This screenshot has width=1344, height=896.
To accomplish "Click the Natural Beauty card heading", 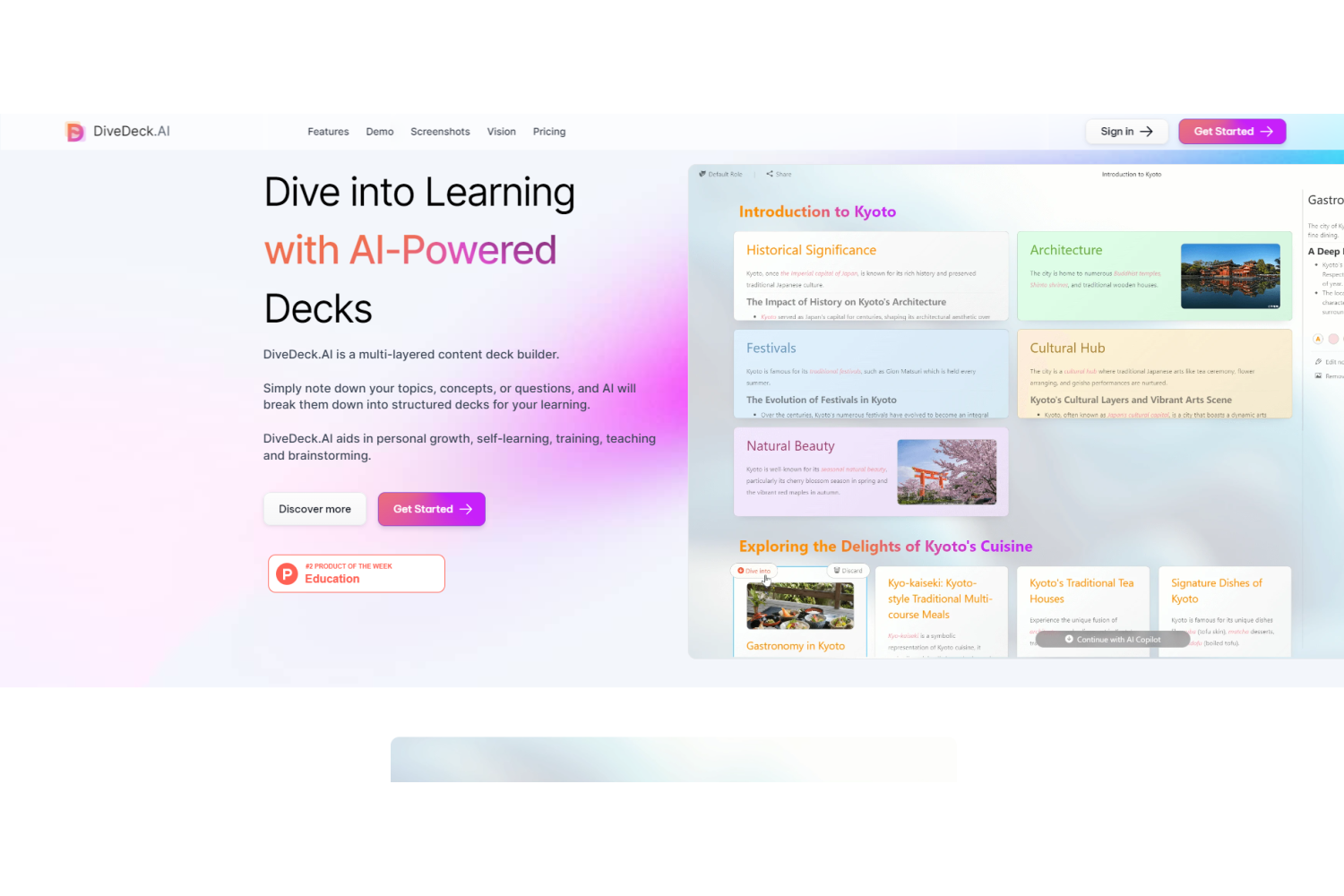I will (790, 446).
